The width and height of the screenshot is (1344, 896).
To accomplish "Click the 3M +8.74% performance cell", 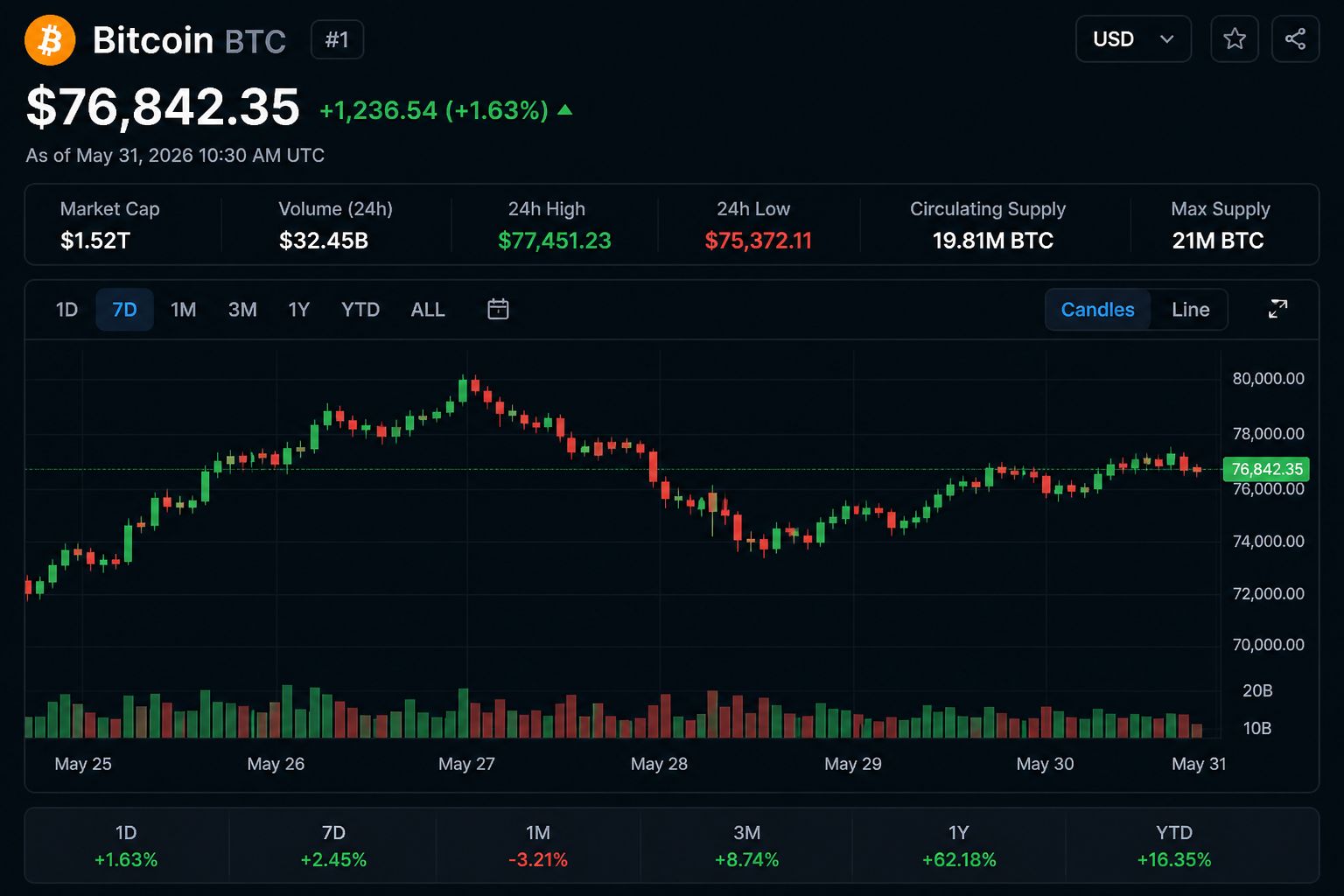I will (x=746, y=846).
